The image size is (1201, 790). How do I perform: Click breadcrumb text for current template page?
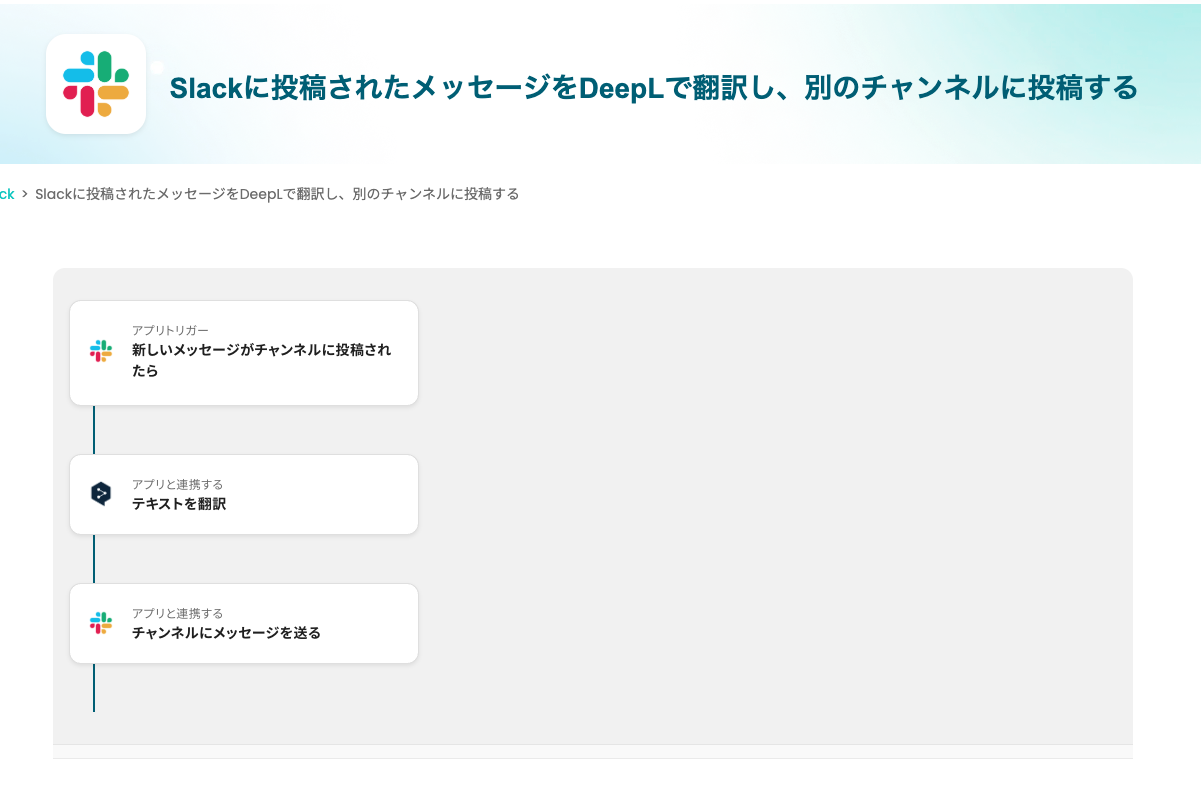pyautogui.click(x=277, y=194)
